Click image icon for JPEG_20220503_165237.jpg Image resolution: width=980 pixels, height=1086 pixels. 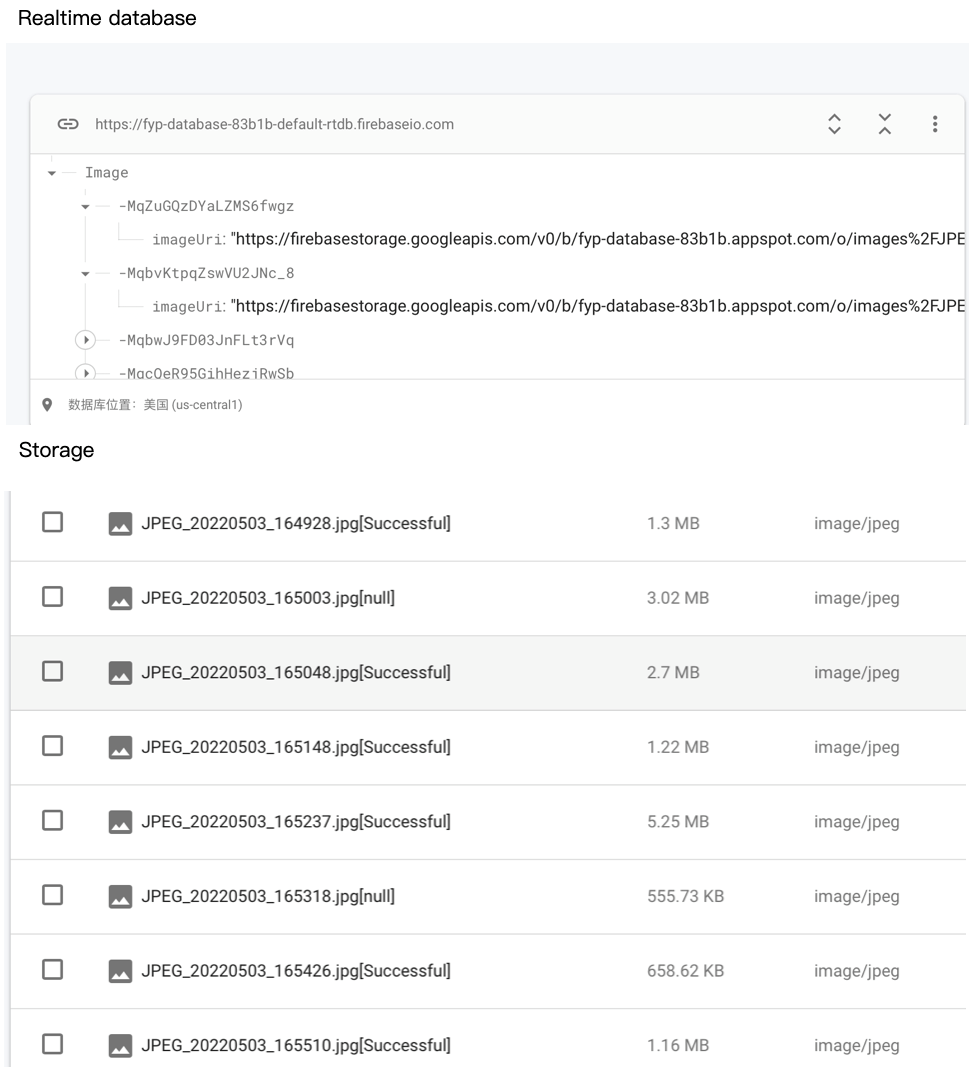click(120, 822)
